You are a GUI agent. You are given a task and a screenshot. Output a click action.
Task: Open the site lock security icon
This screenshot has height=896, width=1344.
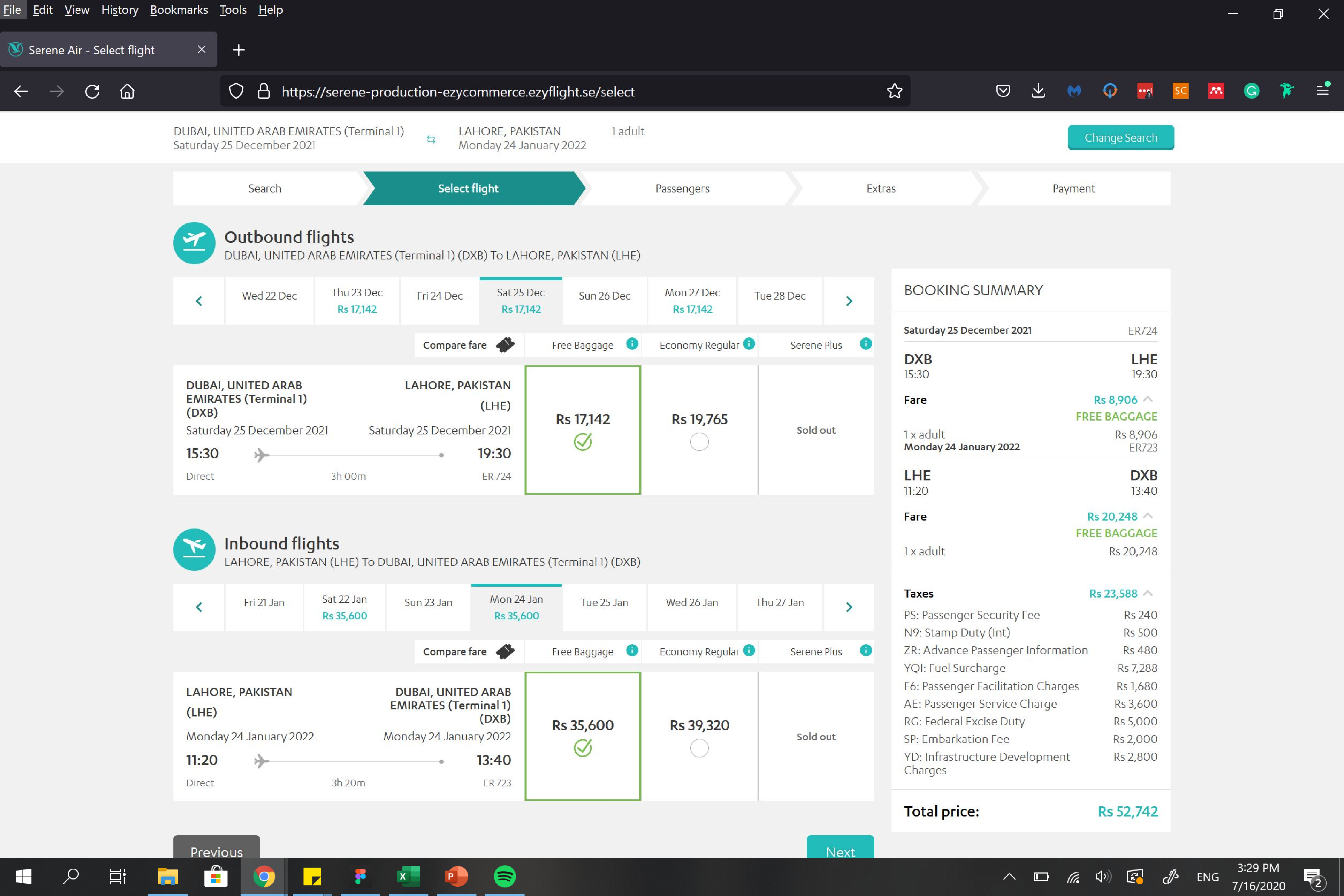(x=263, y=91)
